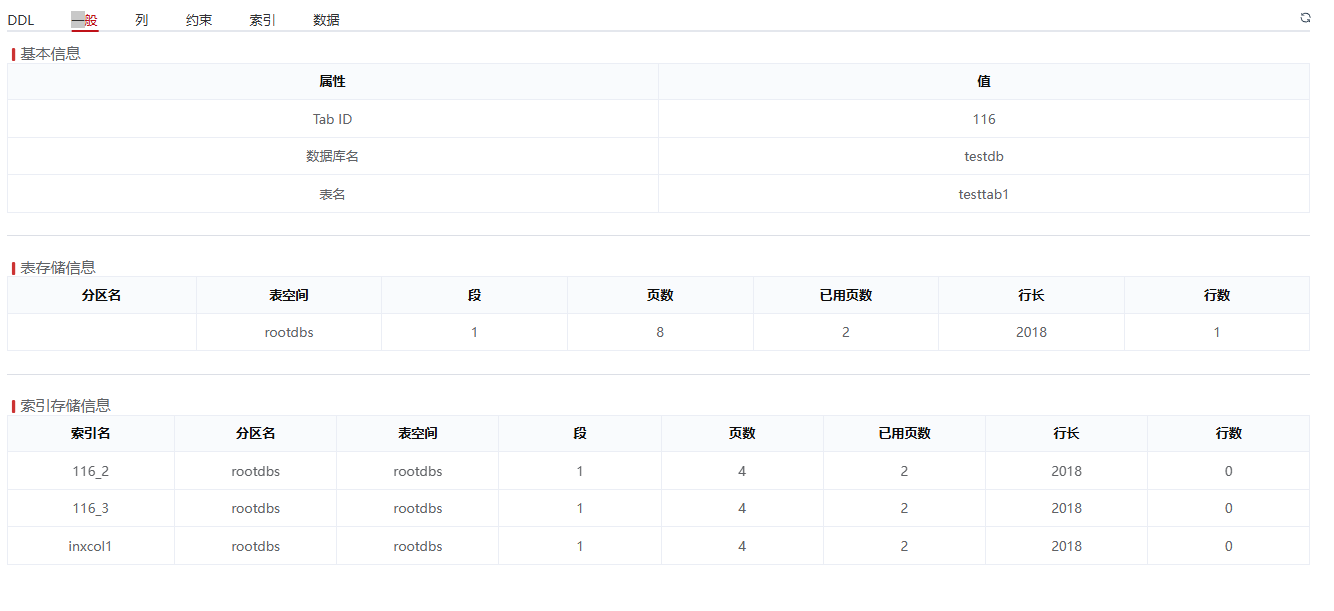Viewport: 1334px width, 611px height.
Task: Click the 表存储信息 section heading
Action: [58, 267]
